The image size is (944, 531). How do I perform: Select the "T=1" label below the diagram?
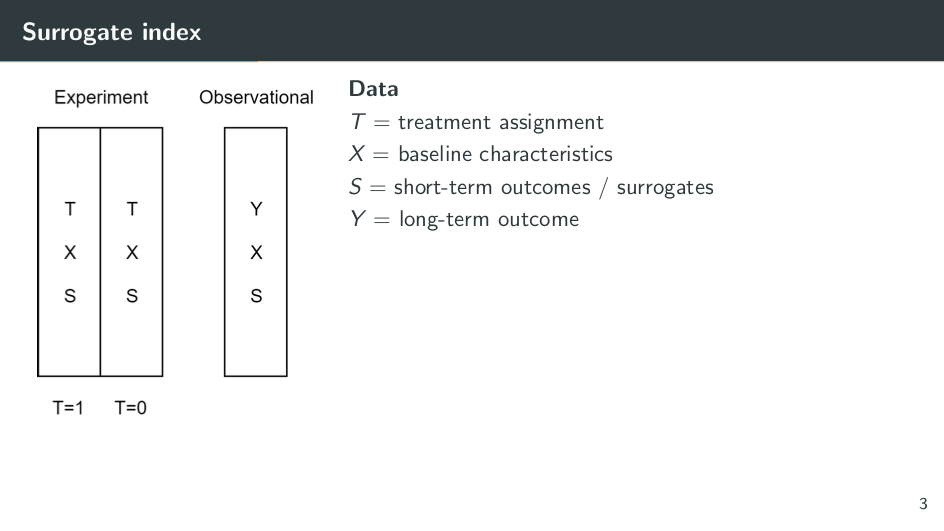tap(68, 408)
